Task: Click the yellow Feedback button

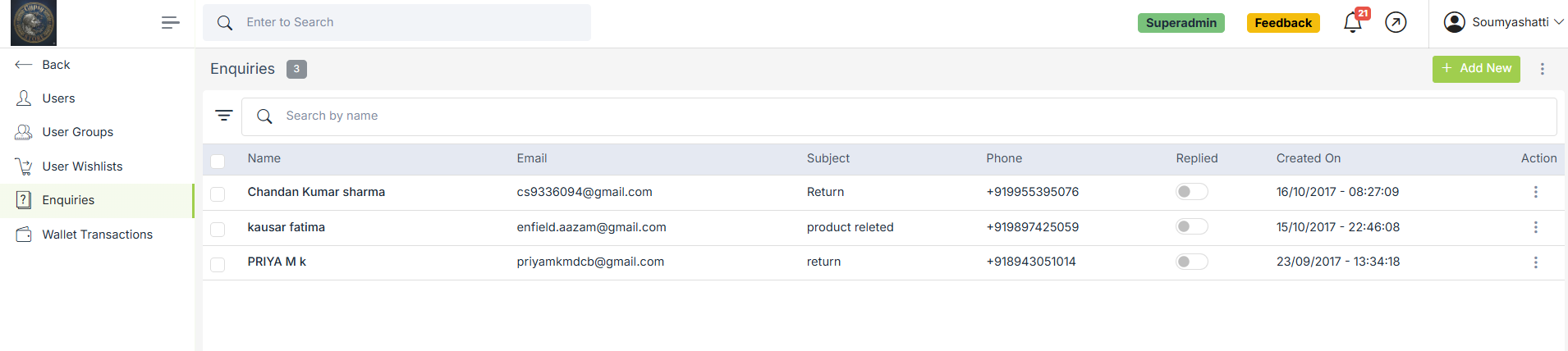Action: [x=1282, y=23]
